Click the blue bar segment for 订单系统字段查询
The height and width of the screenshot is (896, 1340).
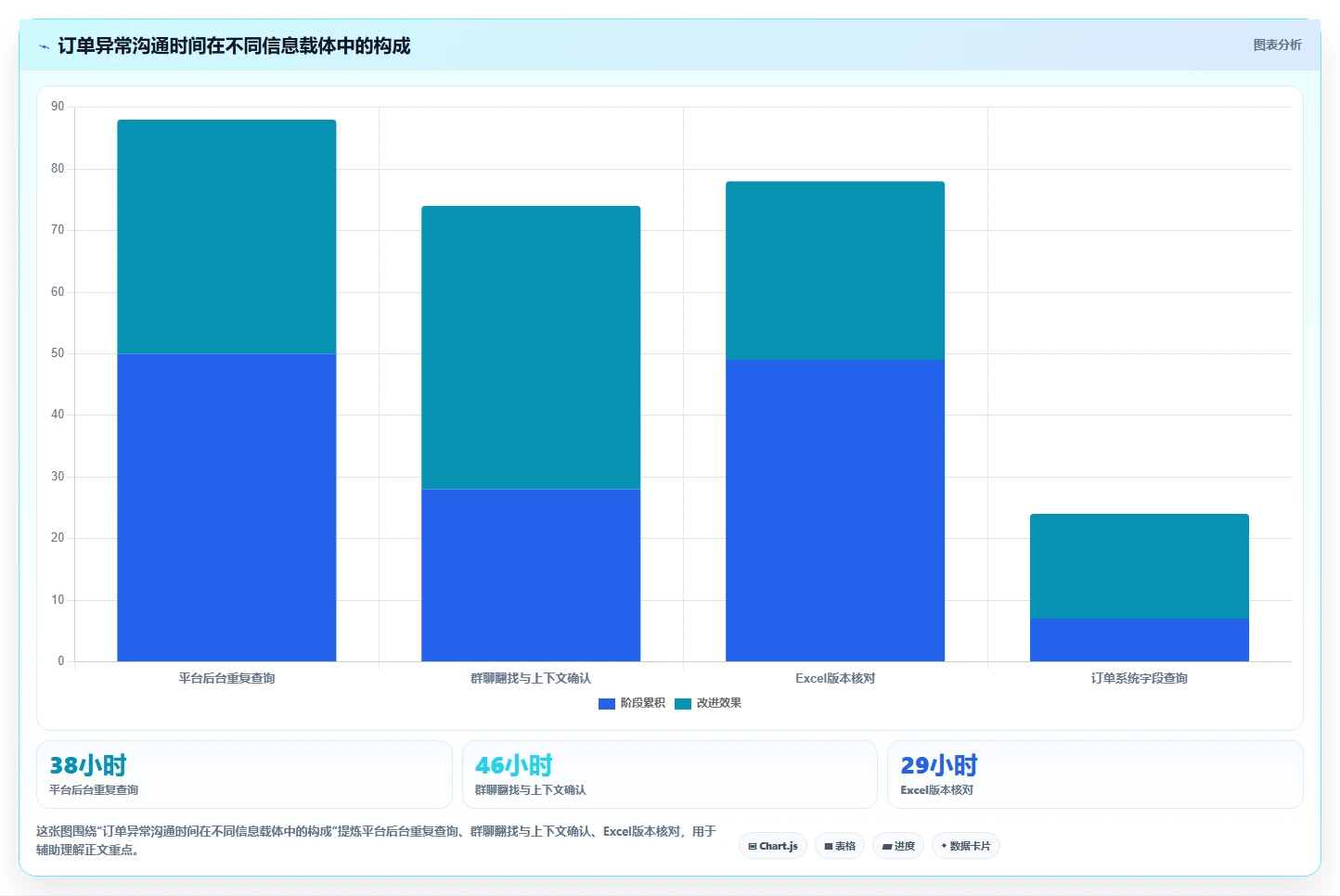point(1140,640)
